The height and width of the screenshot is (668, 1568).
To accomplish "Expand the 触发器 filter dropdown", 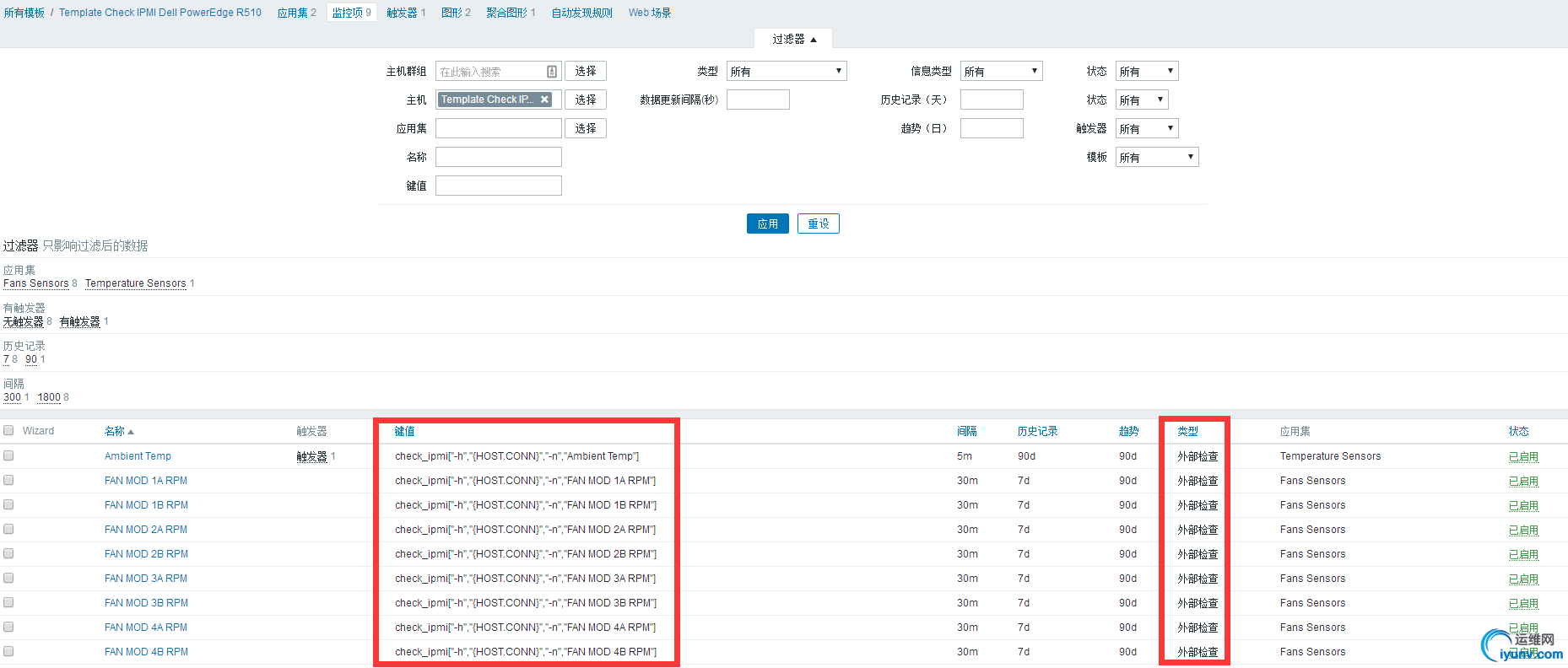I will (x=1147, y=128).
